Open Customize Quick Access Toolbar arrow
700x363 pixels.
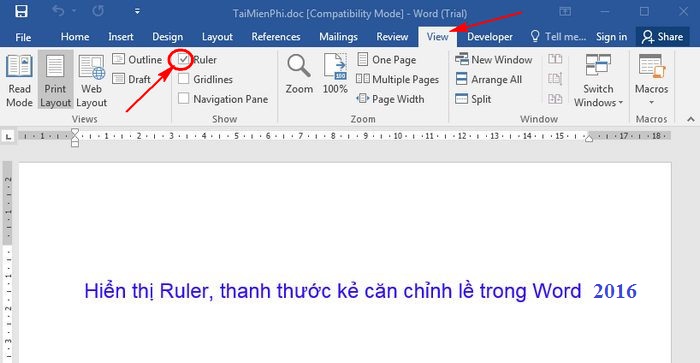pos(137,11)
